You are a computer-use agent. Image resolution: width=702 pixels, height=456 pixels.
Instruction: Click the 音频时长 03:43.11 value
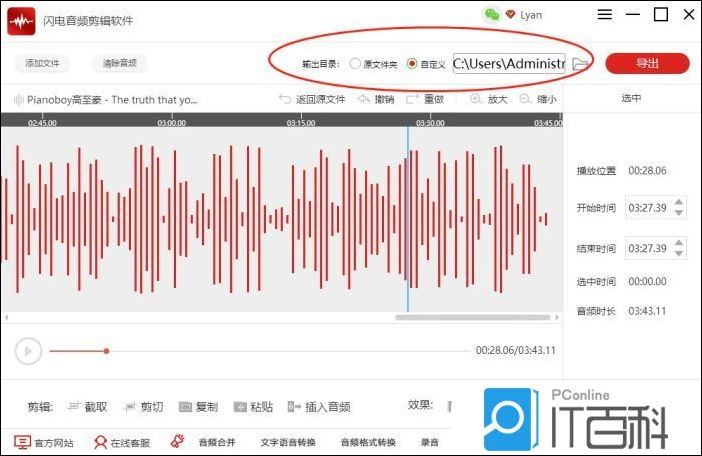click(x=647, y=311)
